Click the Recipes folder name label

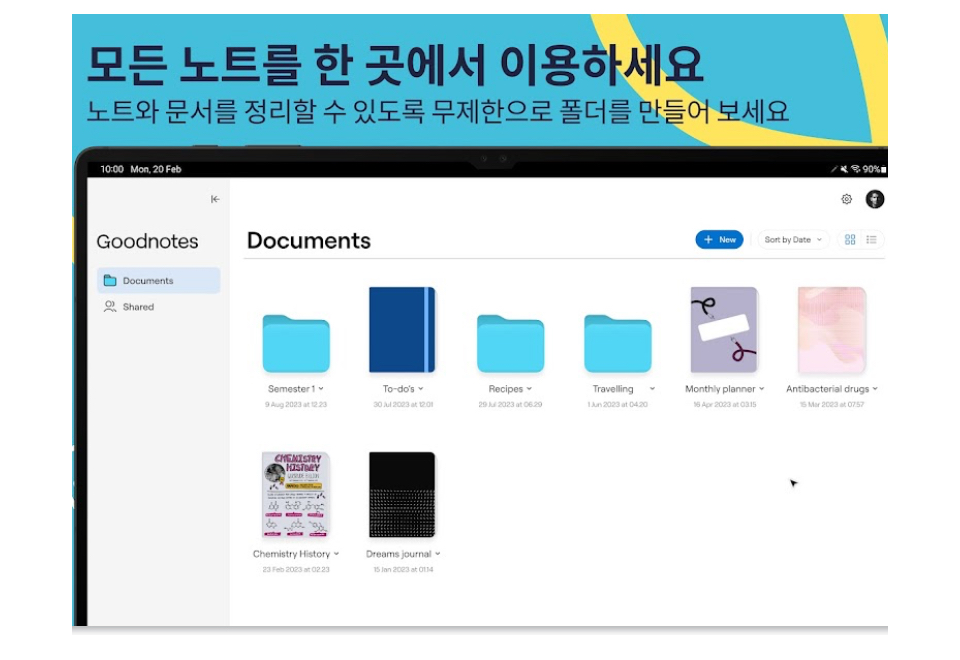[x=506, y=389]
